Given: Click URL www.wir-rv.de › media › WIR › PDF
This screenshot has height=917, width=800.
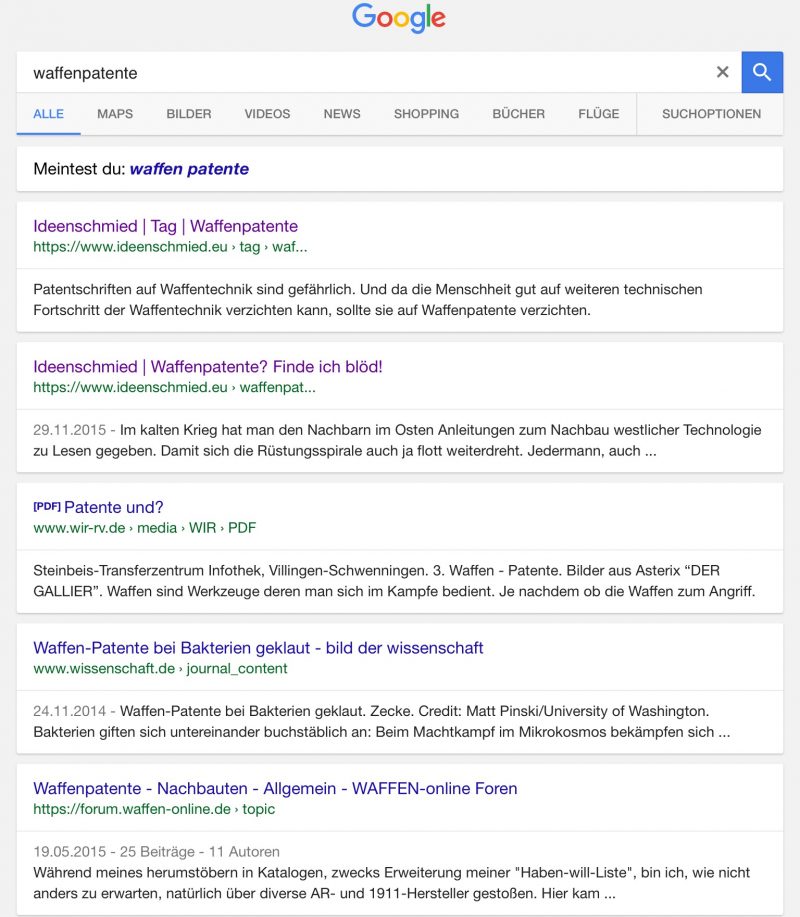Looking at the screenshot, I should coord(144,528).
